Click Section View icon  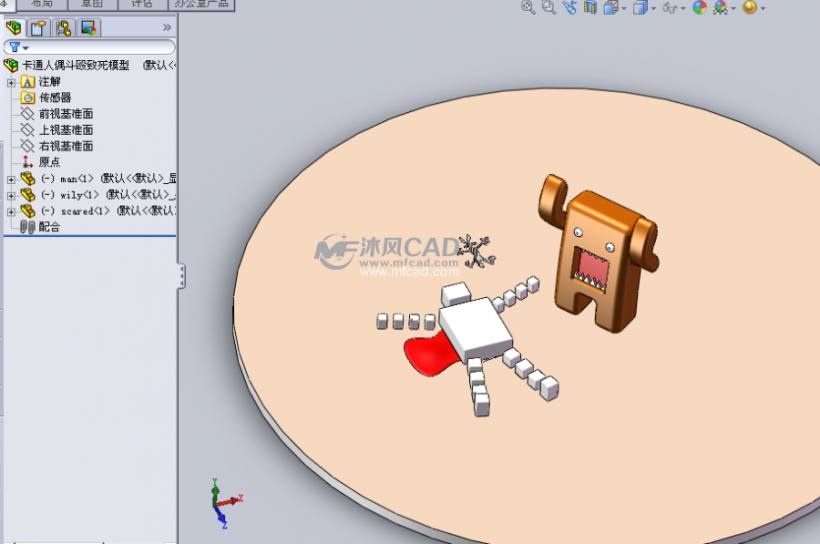(x=590, y=7)
